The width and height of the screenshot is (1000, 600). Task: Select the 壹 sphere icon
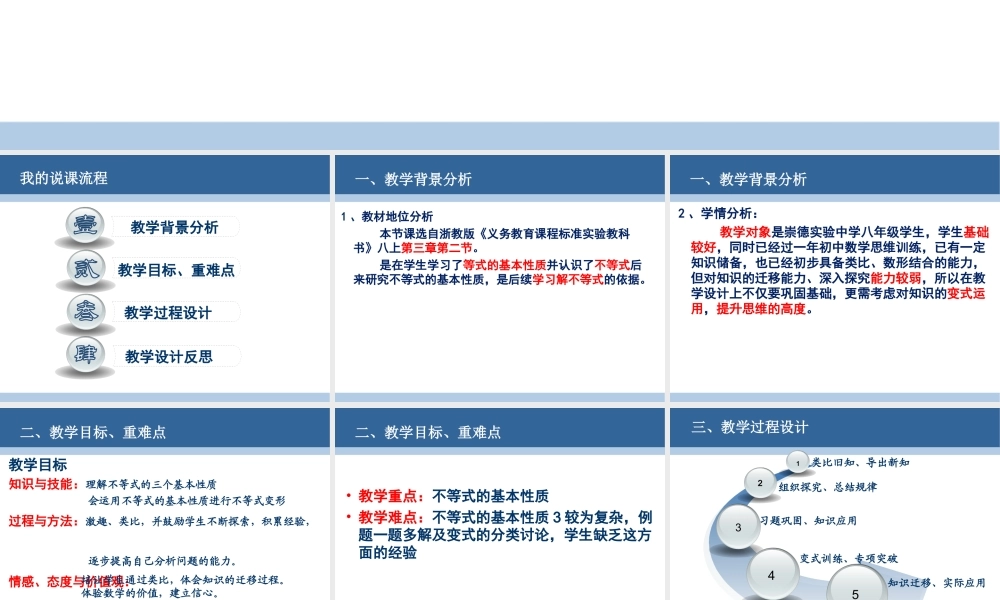click(x=85, y=225)
